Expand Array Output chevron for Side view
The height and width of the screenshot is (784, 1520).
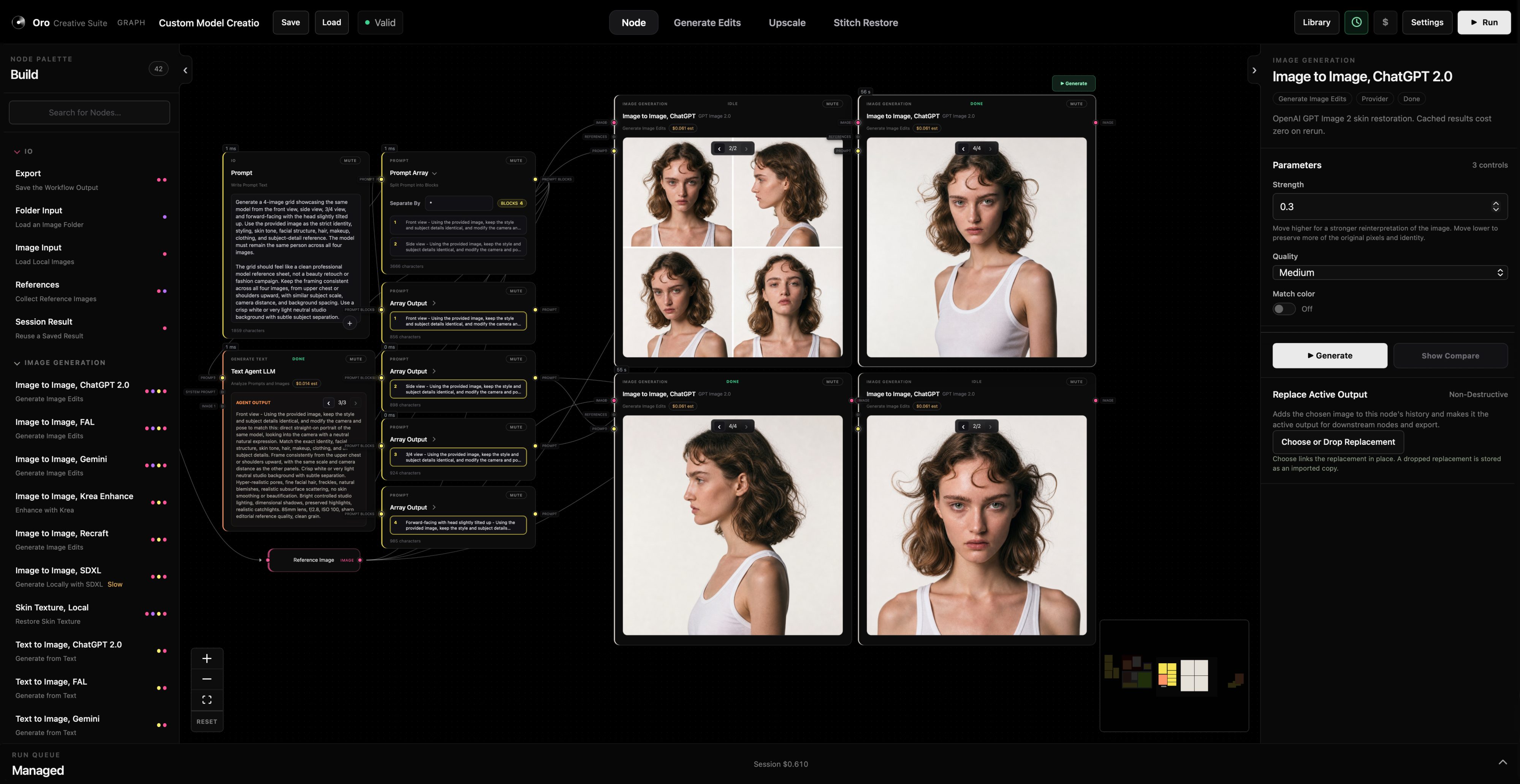tap(434, 371)
